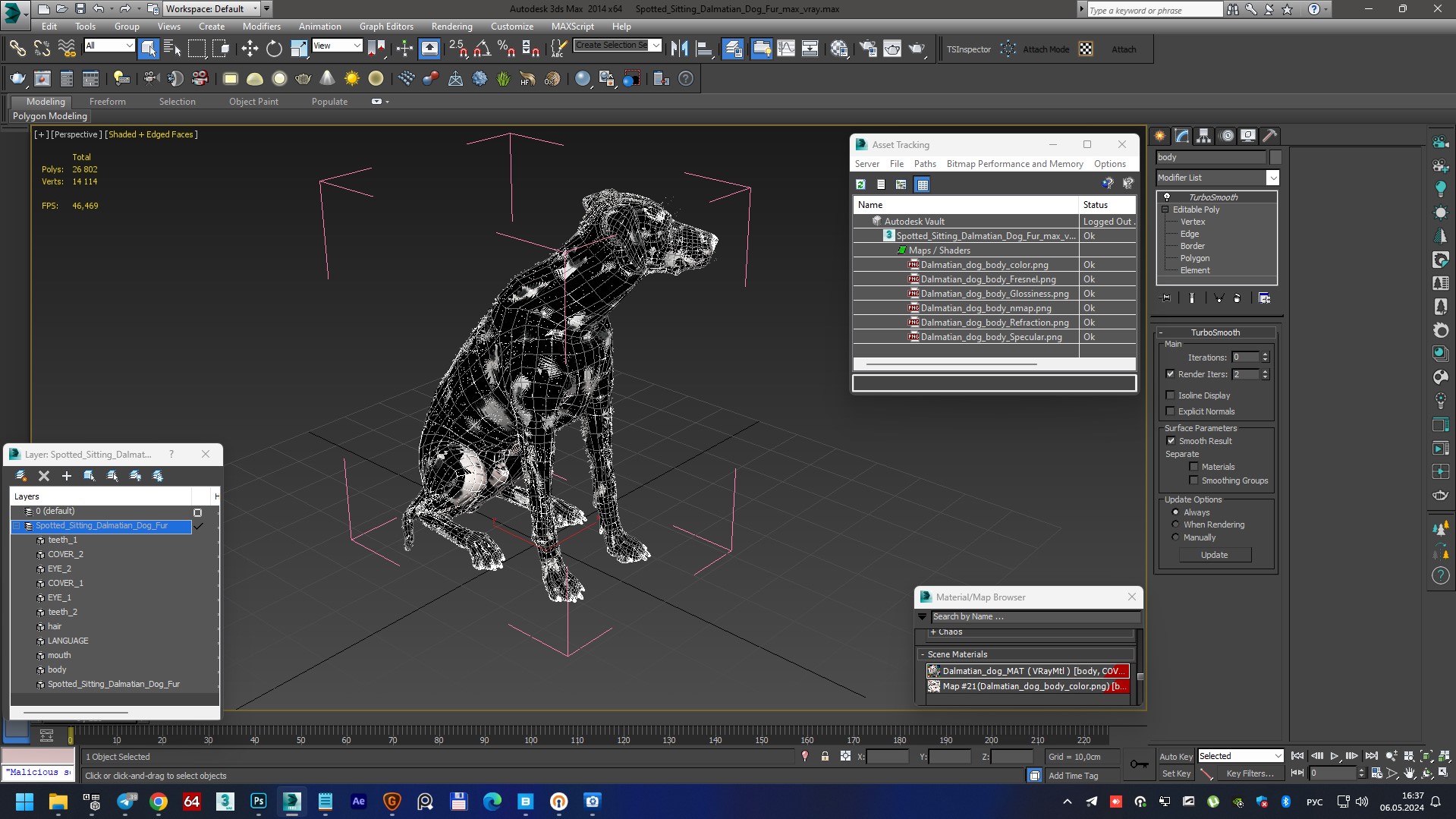Screen dimensions: 1456x819
Task: Select the Select and Move tool
Action: point(250,49)
